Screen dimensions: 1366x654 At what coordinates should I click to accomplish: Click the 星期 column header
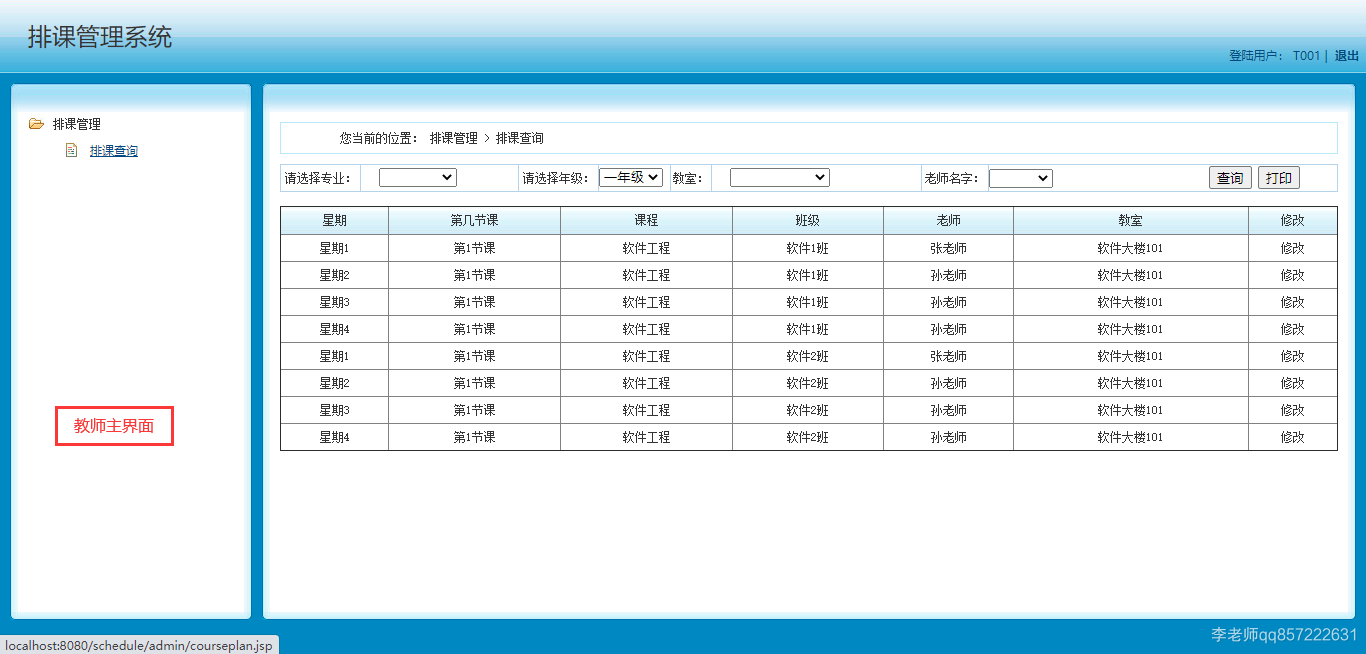coord(334,220)
